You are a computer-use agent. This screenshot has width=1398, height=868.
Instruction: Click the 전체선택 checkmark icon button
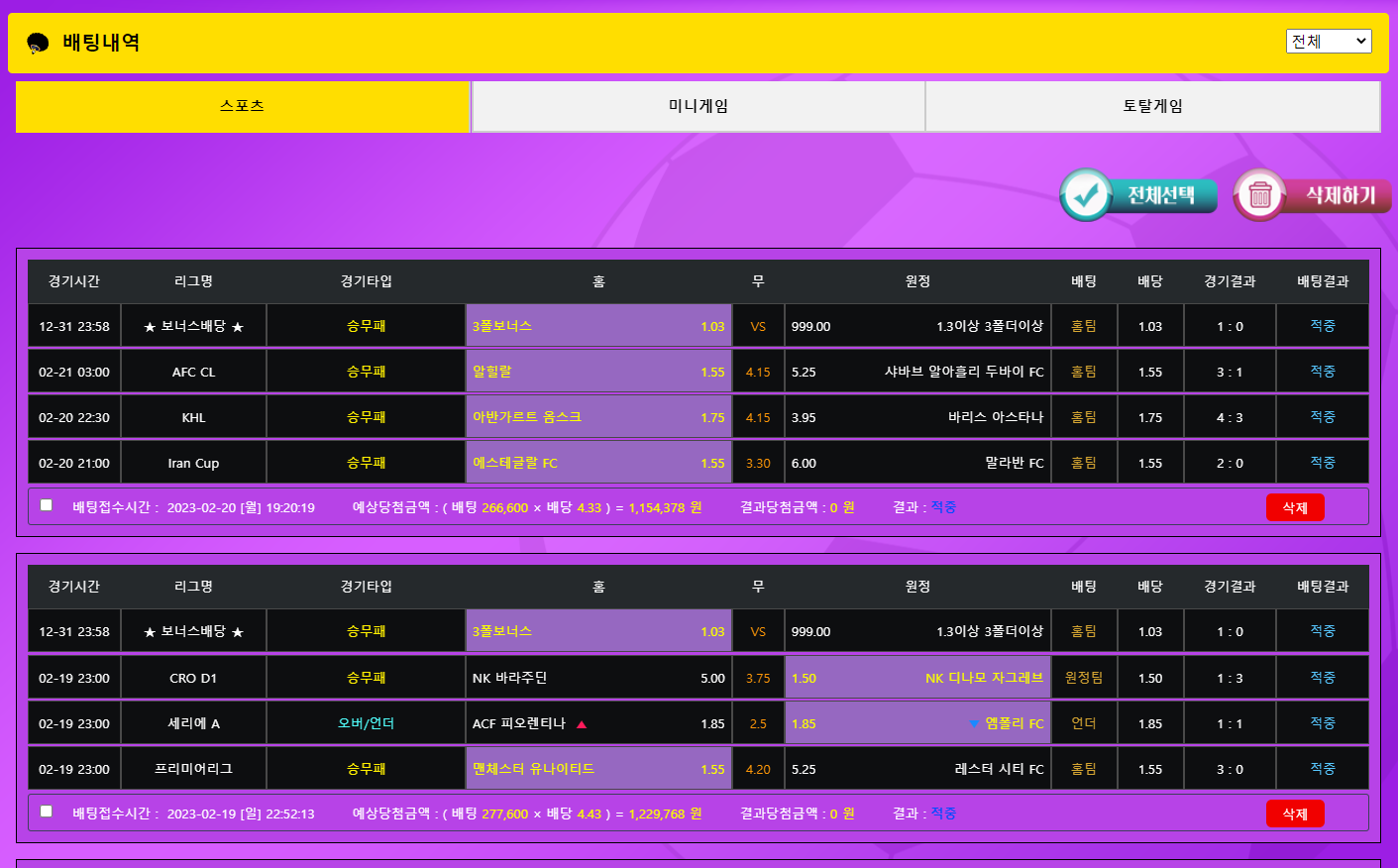coord(1086,195)
